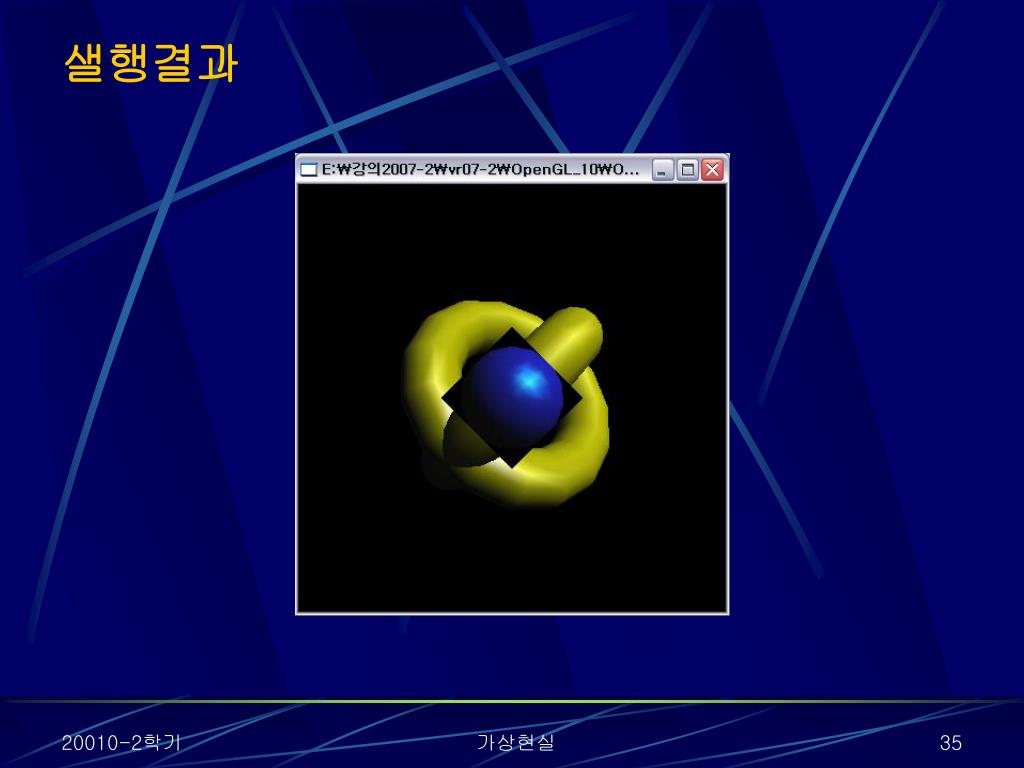Screen dimensions: 1024x768
Task: Maximize the OpenGL output window
Action: (687, 170)
